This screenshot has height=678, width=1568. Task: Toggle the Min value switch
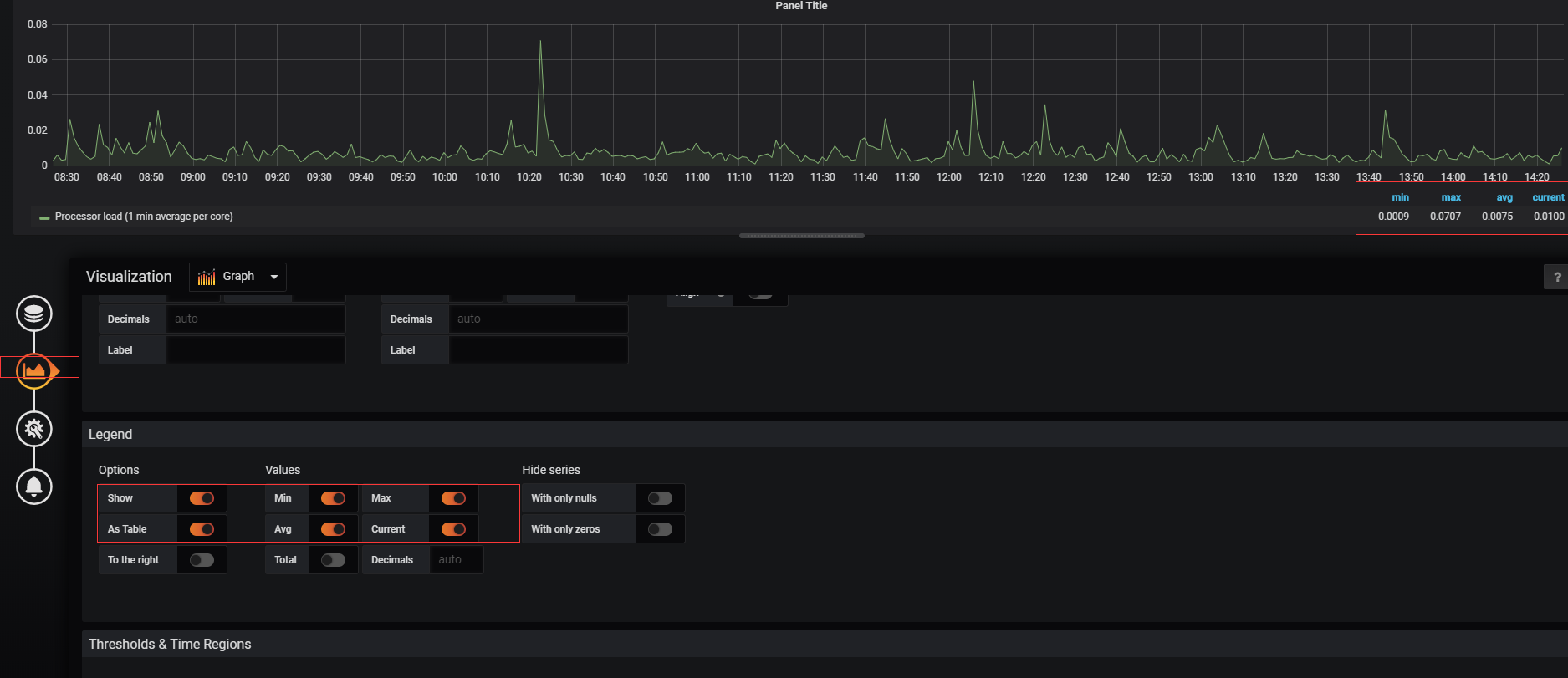pos(333,498)
